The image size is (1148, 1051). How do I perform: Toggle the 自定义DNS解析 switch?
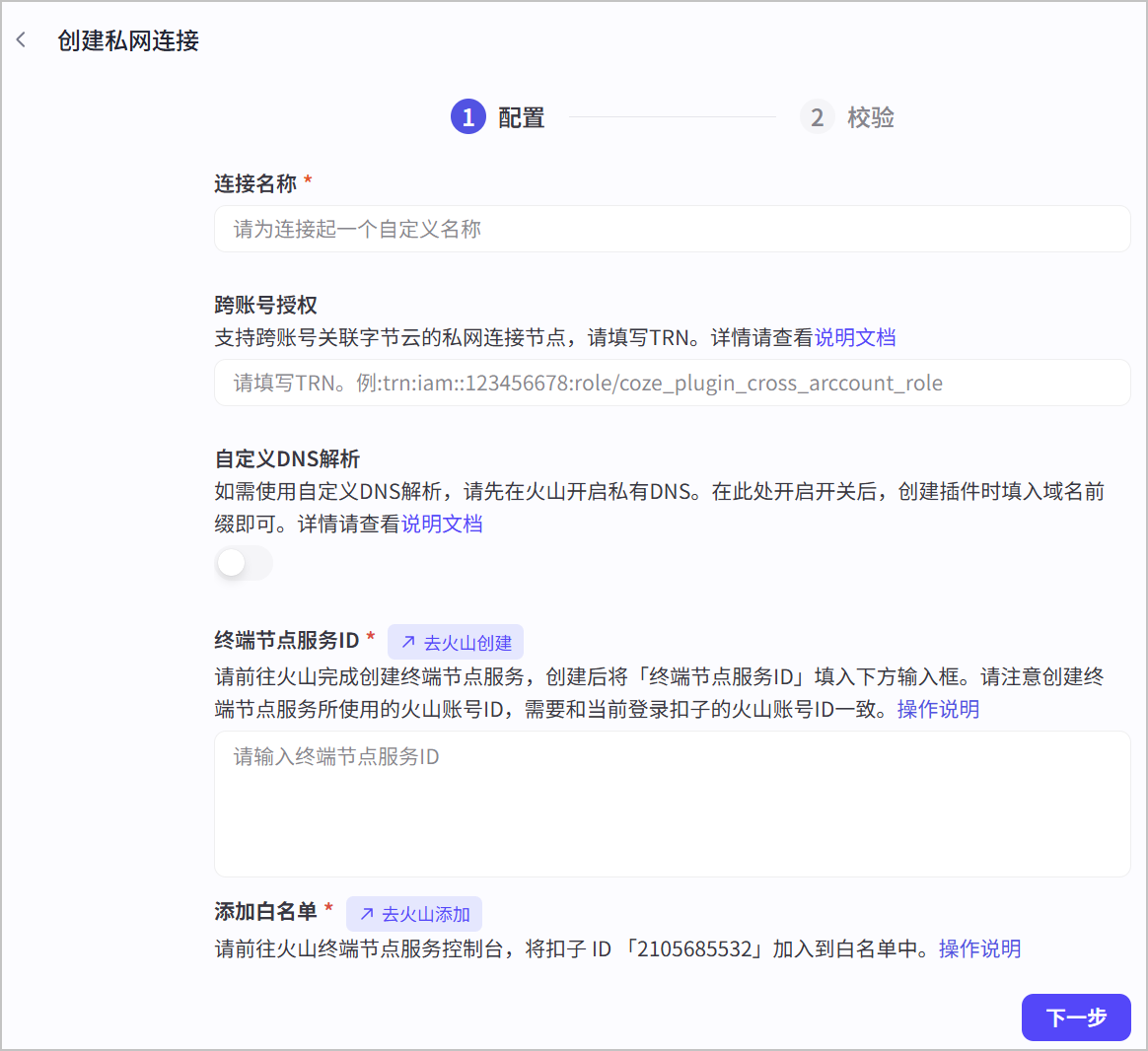click(244, 563)
